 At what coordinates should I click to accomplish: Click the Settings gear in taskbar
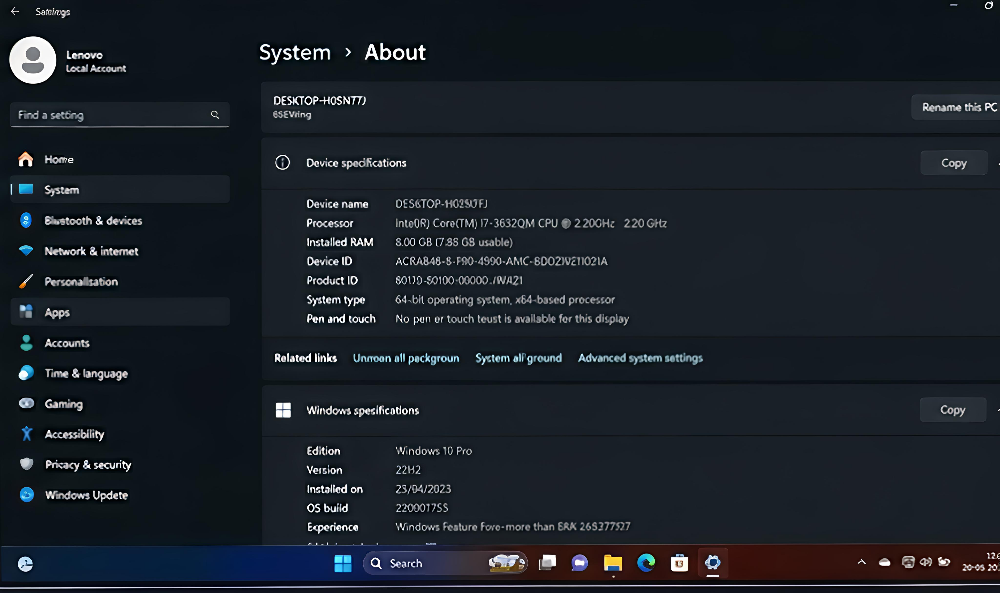[x=712, y=564]
